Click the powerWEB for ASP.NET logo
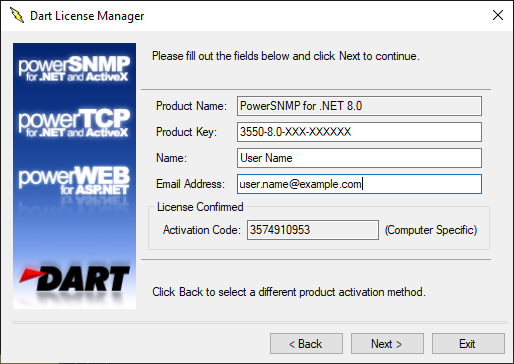The height and width of the screenshot is (364, 514). [x=74, y=181]
